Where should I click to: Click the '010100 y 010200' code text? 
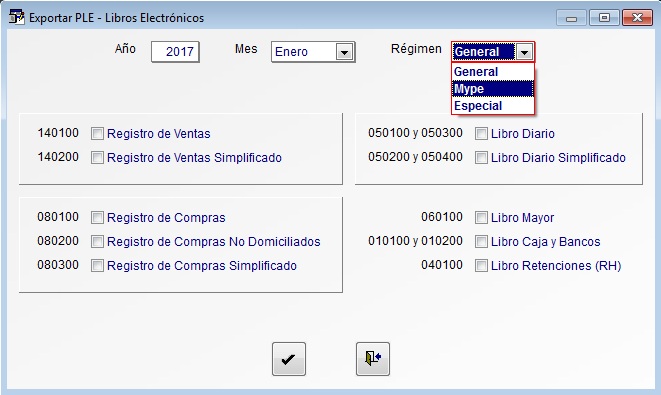(415, 241)
